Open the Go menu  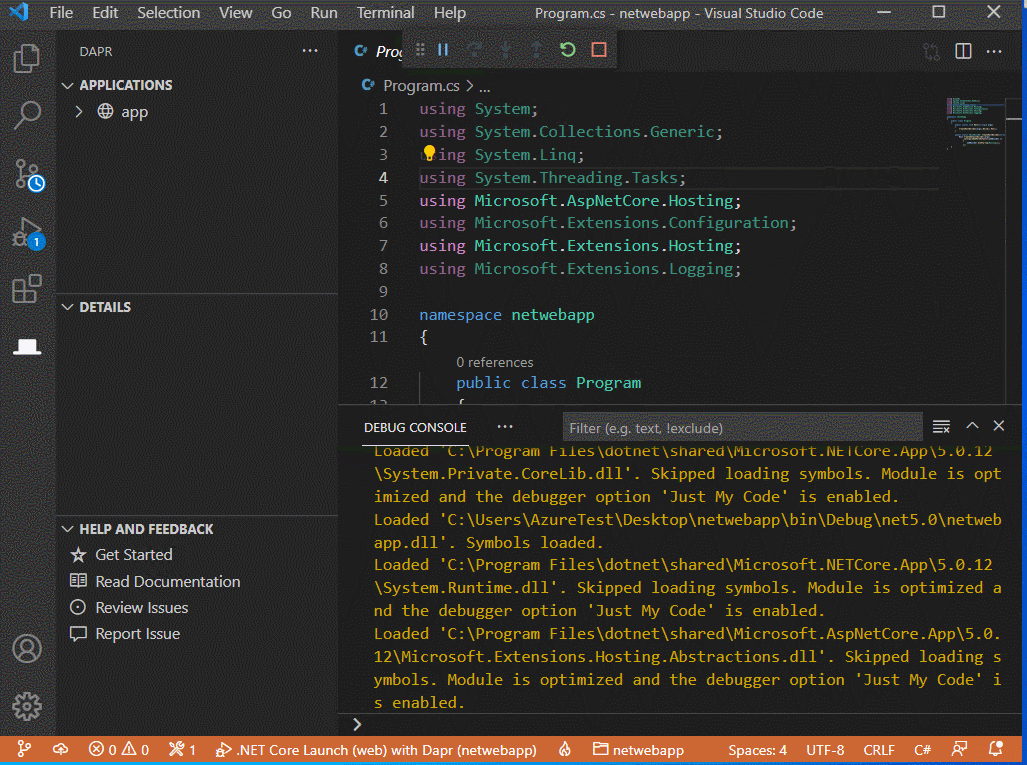pos(281,12)
